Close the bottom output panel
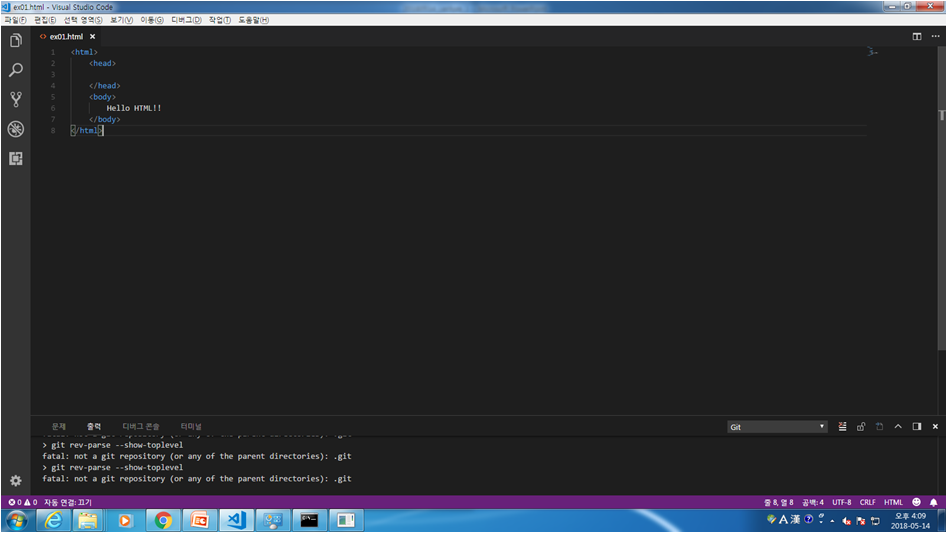The image size is (947, 533). point(935,426)
